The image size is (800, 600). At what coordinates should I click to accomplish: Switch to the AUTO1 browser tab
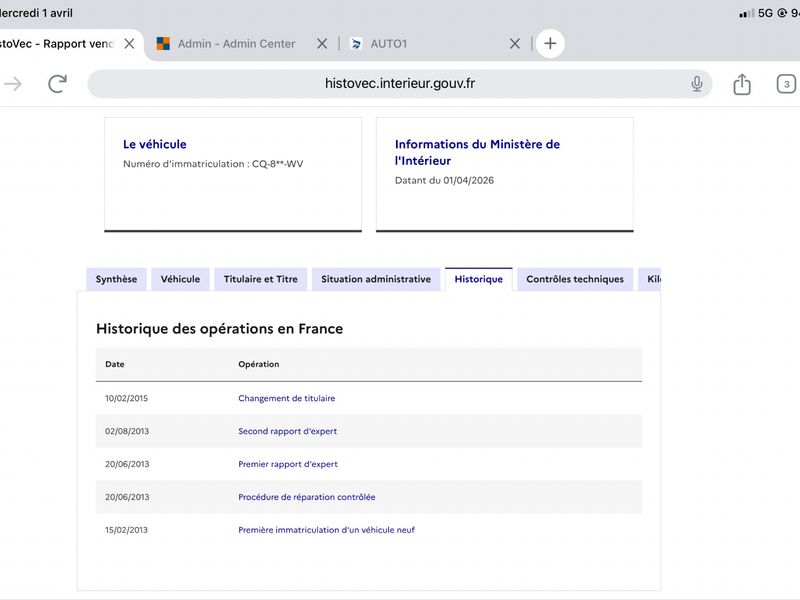click(x=388, y=44)
